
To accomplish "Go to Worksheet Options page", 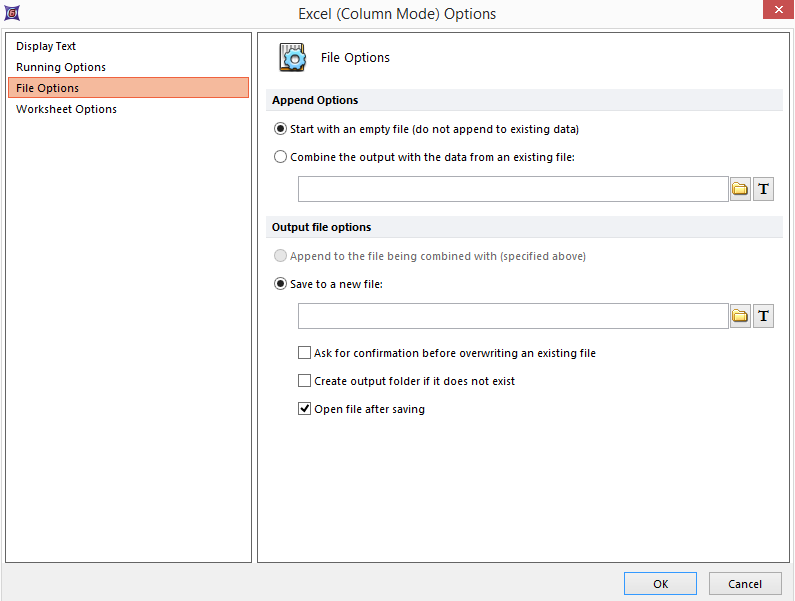I will (x=66, y=109).
